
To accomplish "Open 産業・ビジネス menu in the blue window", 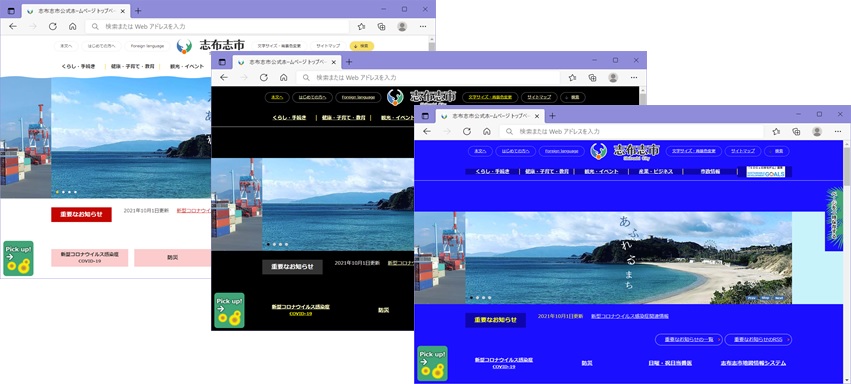I will [x=656, y=171].
